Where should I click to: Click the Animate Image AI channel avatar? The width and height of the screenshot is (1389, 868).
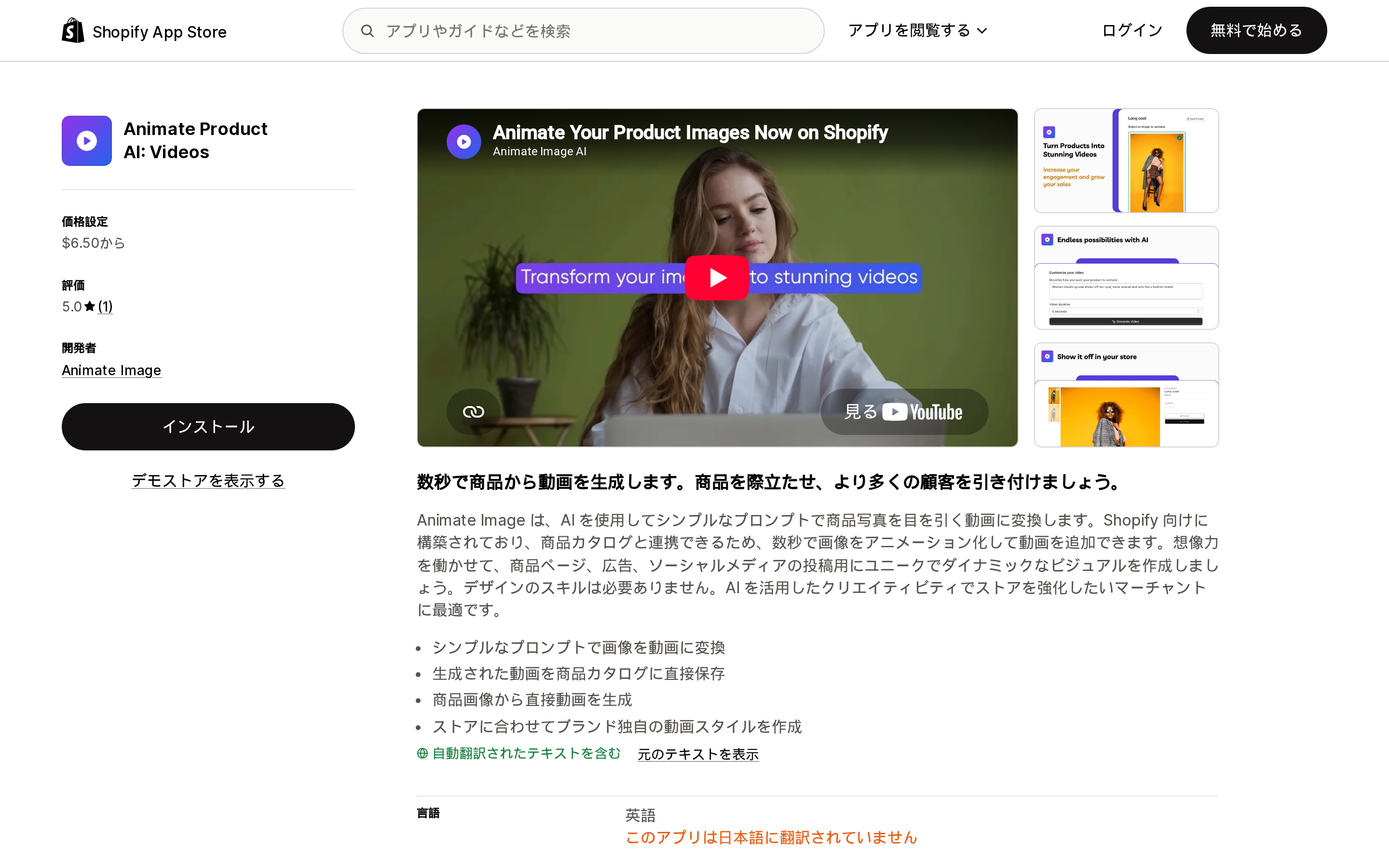(x=464, y=141)
